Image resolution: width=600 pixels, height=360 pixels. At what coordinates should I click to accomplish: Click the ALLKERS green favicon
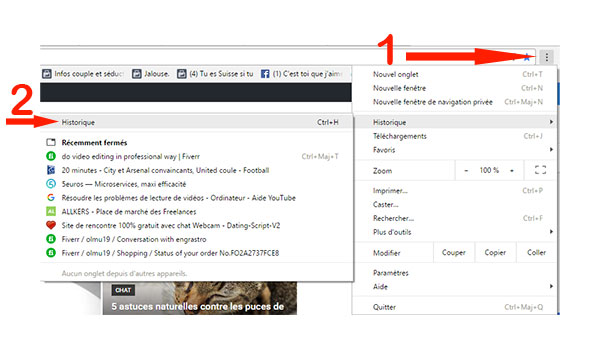51,212
